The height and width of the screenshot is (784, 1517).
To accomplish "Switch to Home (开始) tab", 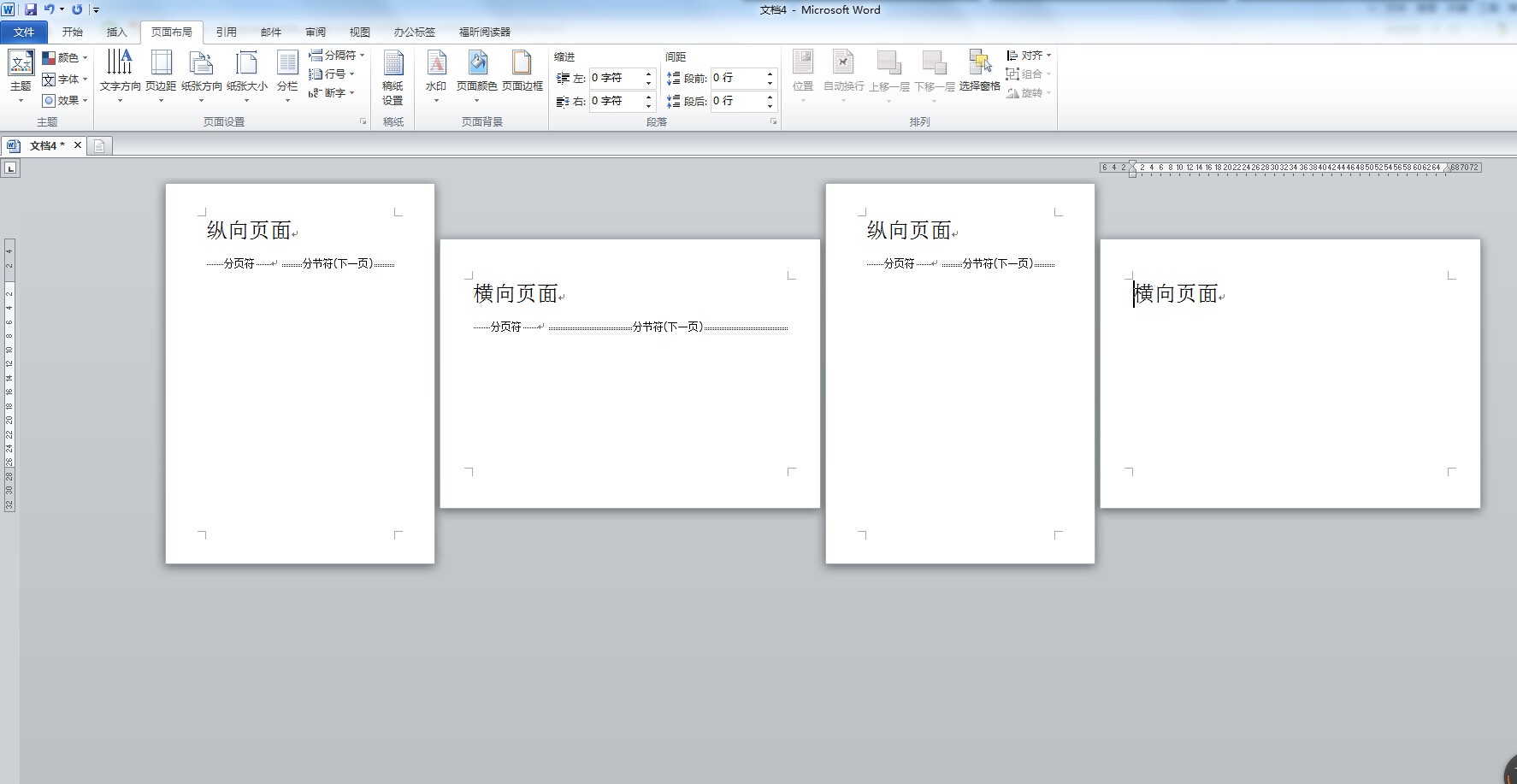I will click(73, 32).
